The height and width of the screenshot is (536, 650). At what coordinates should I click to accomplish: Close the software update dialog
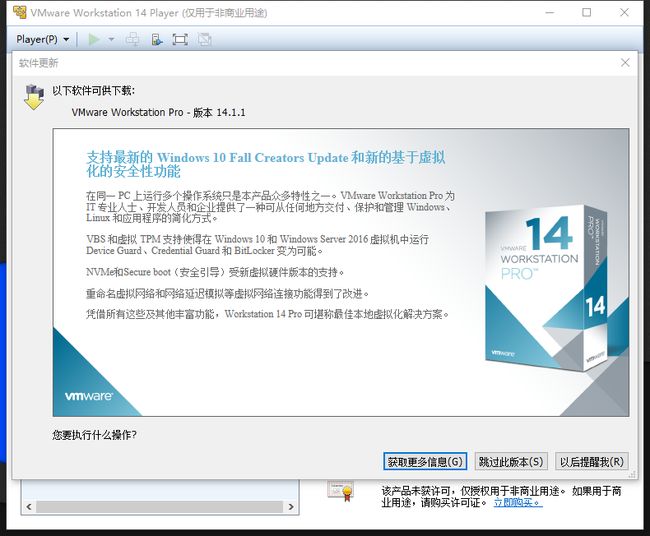tap(625, 63)
